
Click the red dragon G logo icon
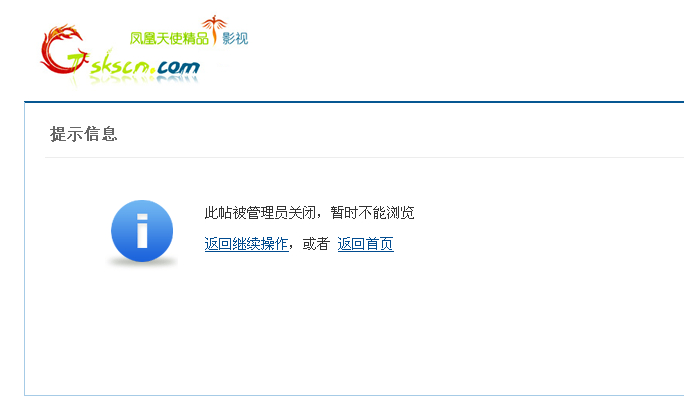point(63,49)
